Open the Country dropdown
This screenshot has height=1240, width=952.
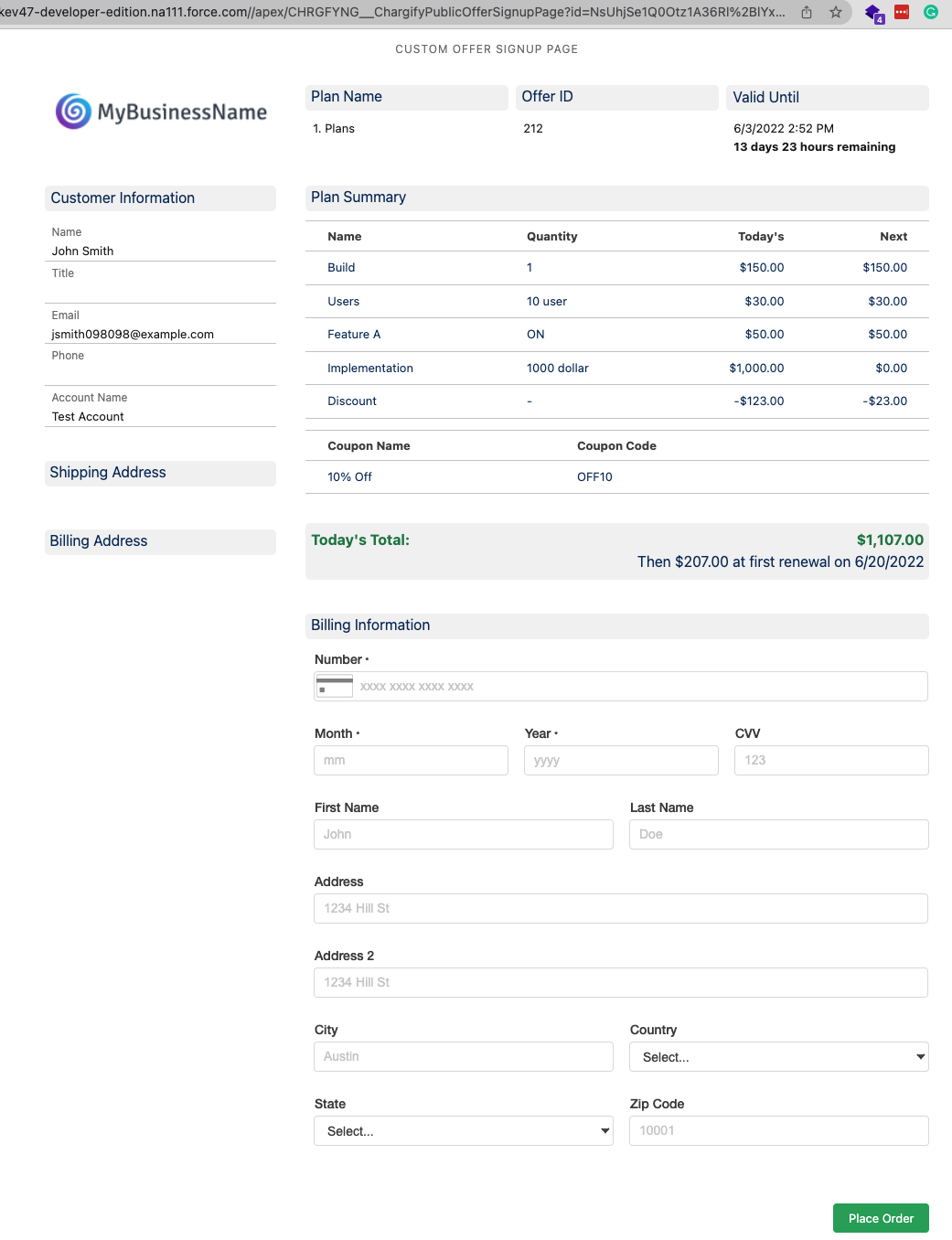778,1056
